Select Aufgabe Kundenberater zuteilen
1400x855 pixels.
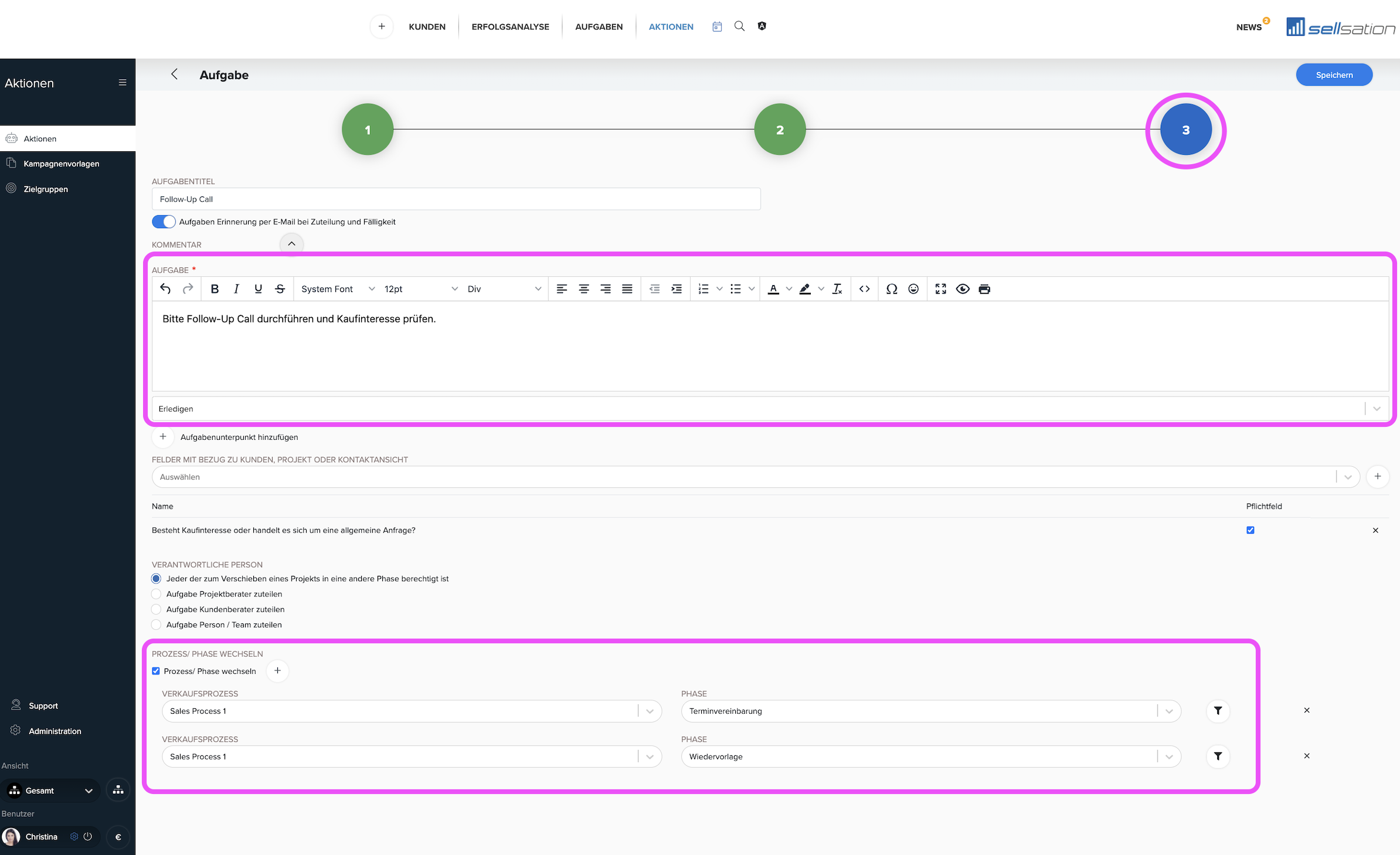tap(156, 609)
